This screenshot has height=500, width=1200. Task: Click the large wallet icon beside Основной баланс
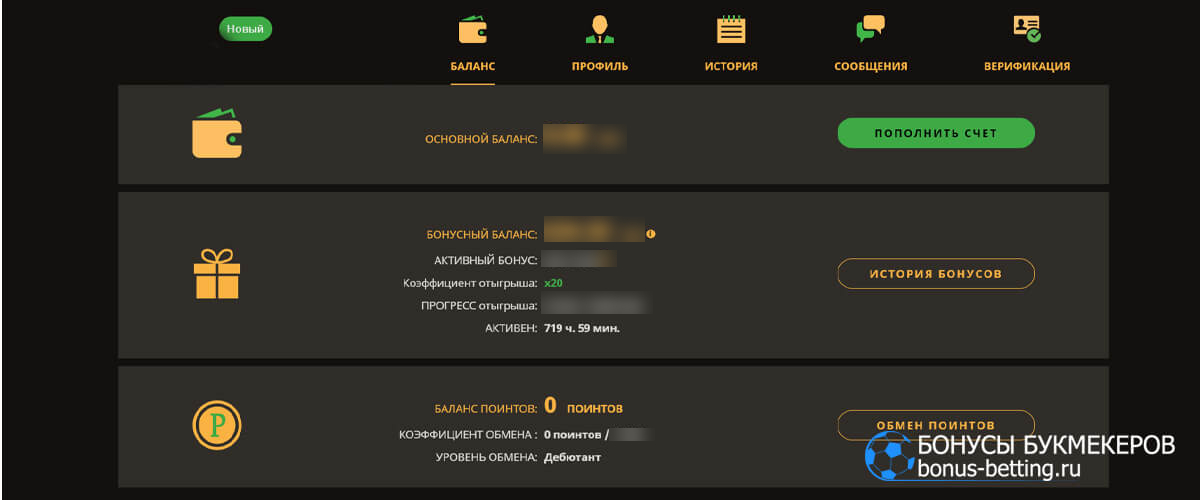click(217, 134)
